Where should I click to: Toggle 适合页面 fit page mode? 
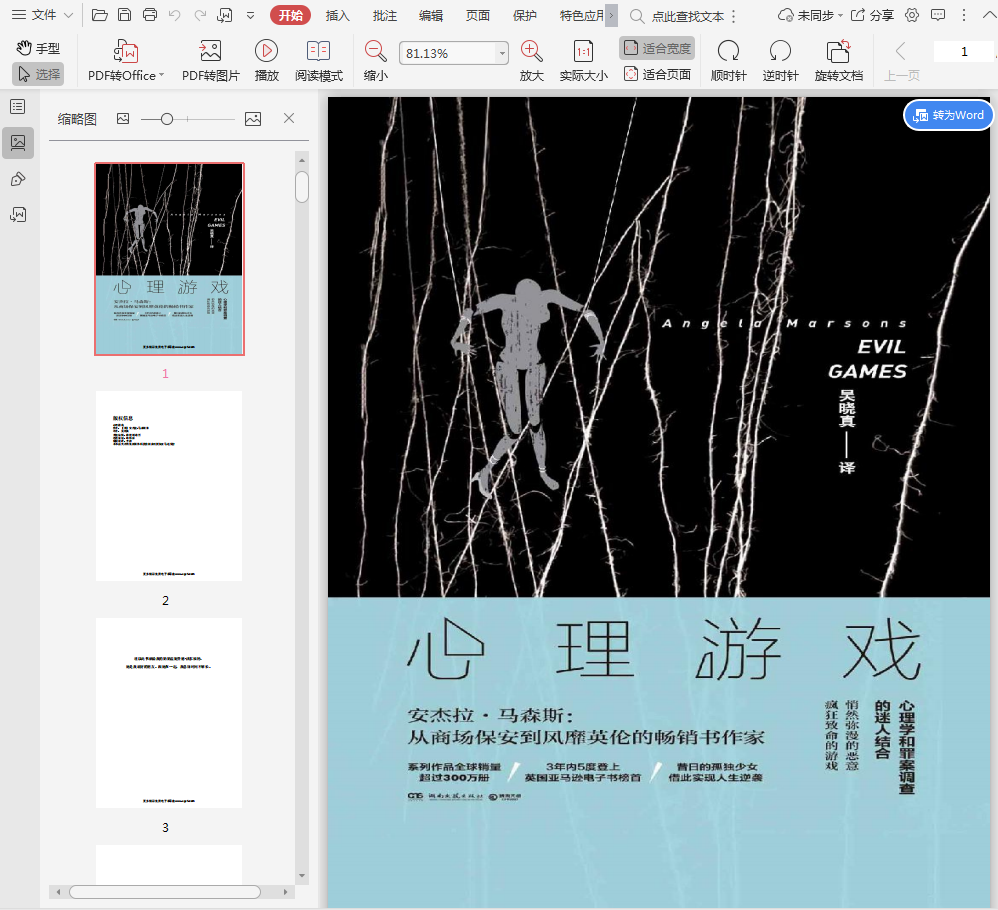point(657,74)
